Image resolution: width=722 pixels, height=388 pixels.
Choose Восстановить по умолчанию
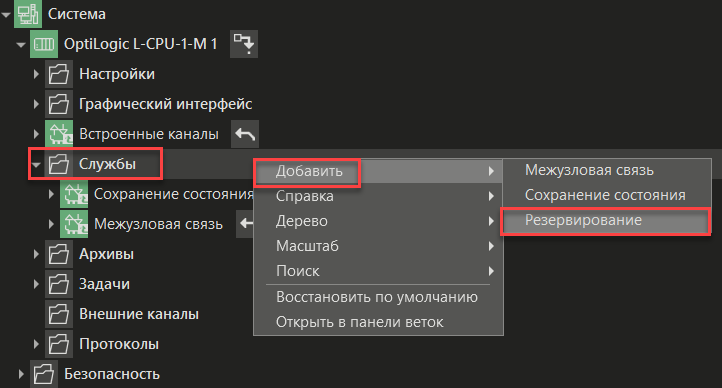tap(378, 297)
